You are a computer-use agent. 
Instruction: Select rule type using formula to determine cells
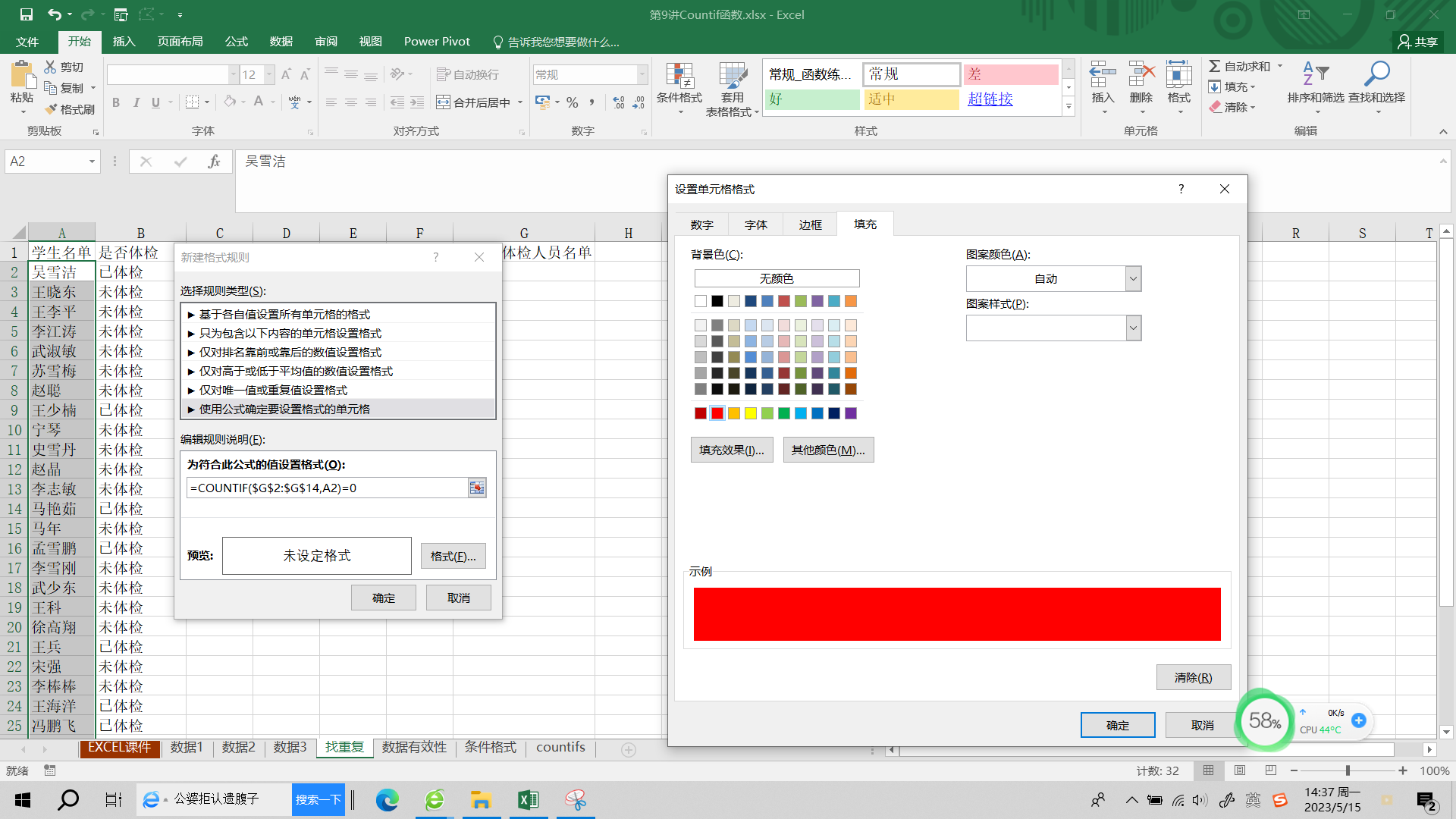pyautogui.click(x=284, y=409)
